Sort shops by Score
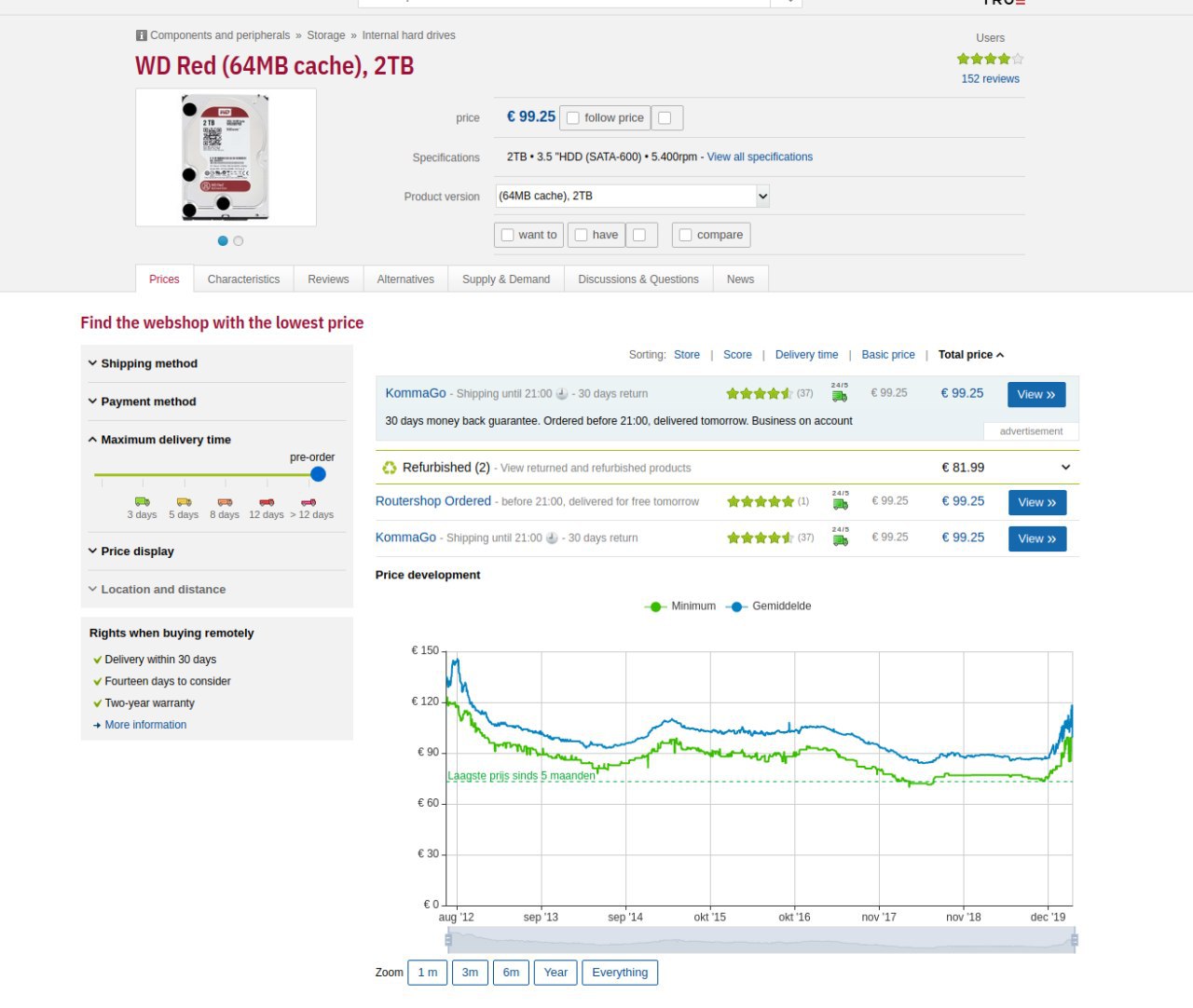 coord(737,355)
